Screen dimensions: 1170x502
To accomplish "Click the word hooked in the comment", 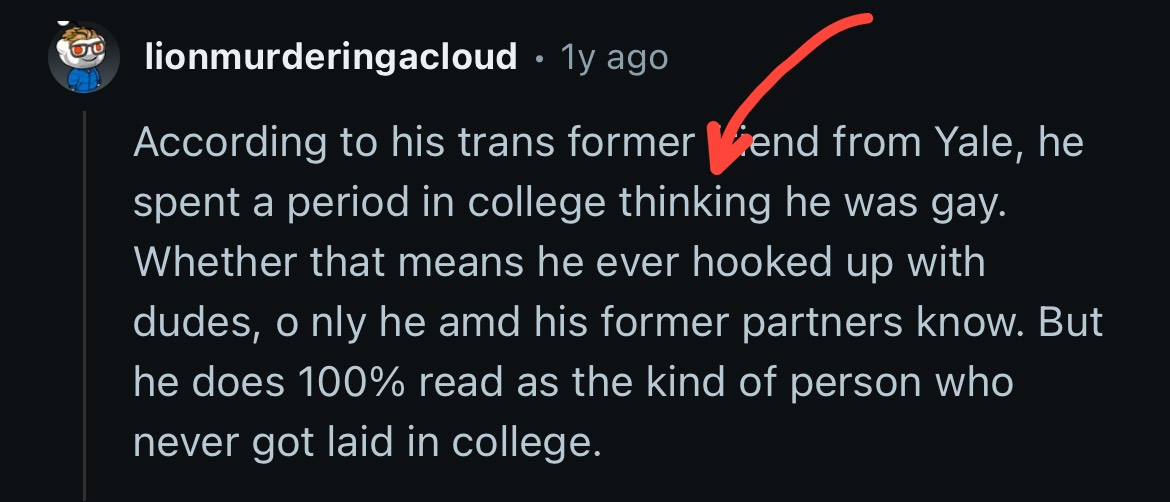I will click(755, 263).
